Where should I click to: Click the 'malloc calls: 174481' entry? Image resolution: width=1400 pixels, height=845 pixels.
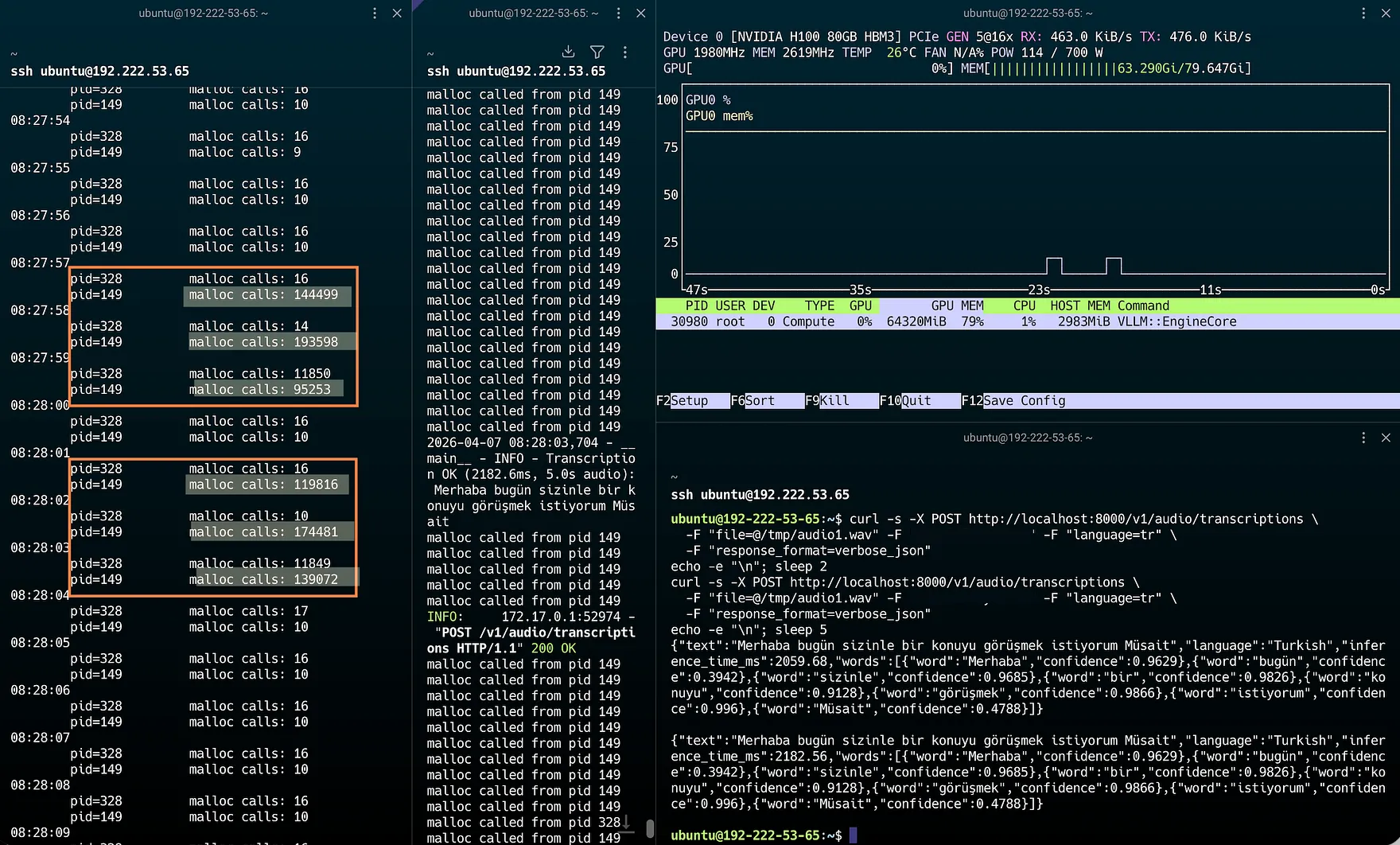tap(263, 532)
